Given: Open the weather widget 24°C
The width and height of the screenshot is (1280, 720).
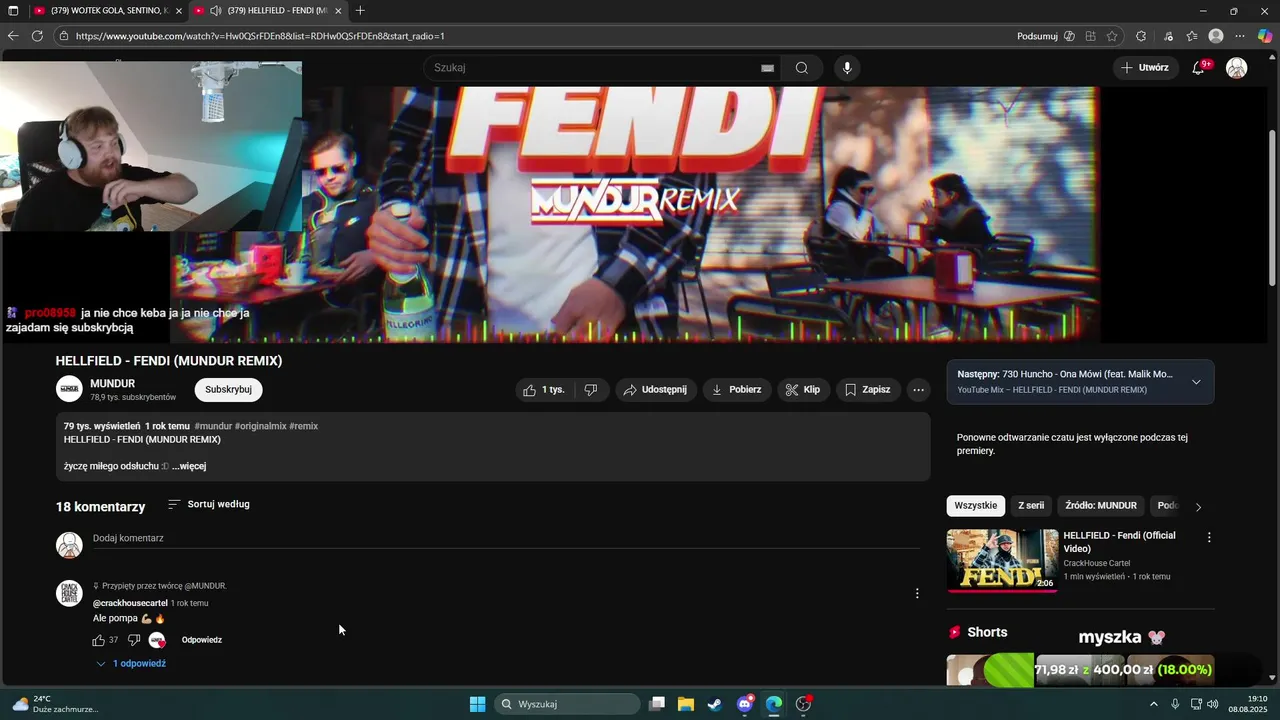Looking at the screenshot, I should coord(54,704).
